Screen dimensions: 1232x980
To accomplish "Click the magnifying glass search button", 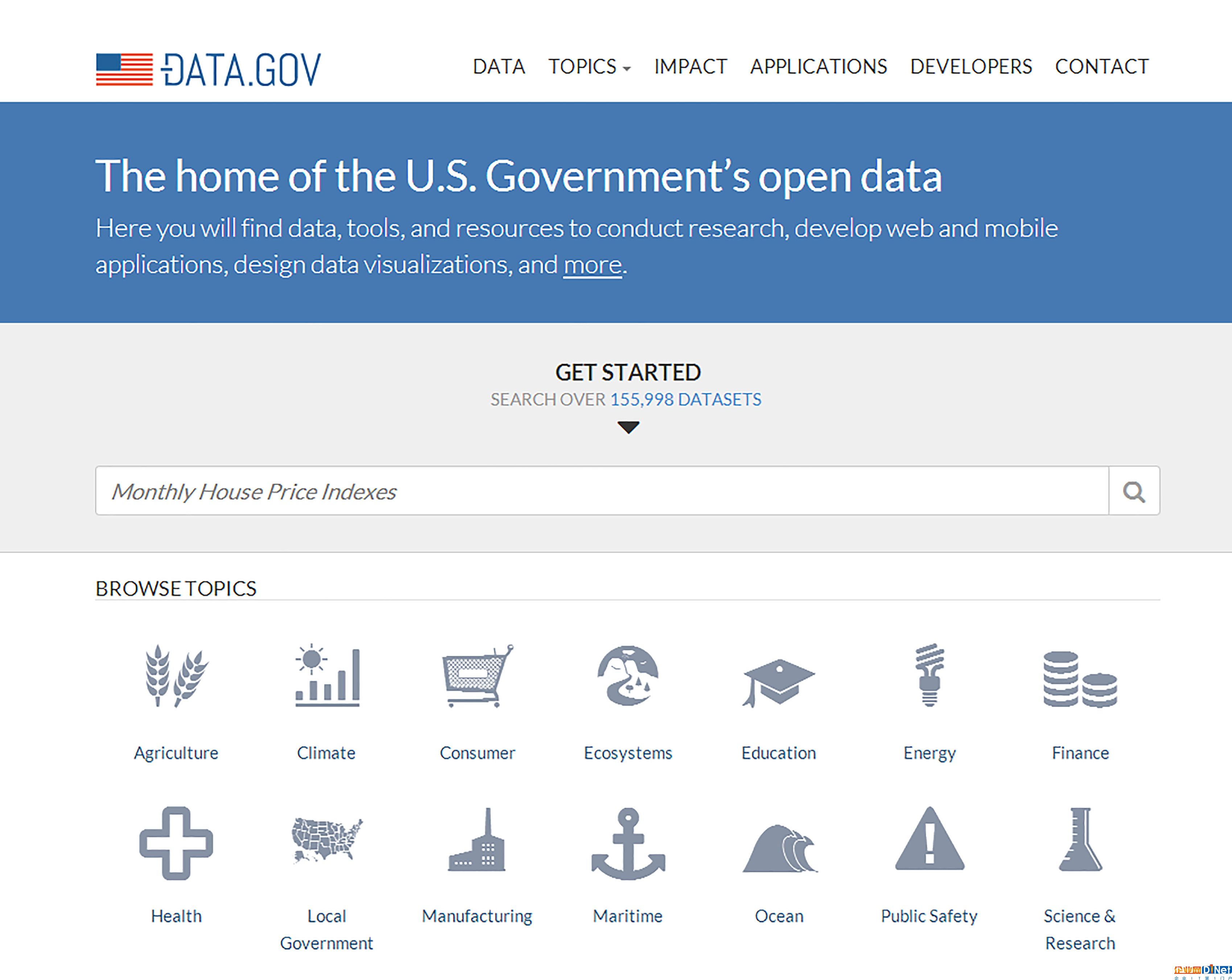I will click(x=1134, y=491).
